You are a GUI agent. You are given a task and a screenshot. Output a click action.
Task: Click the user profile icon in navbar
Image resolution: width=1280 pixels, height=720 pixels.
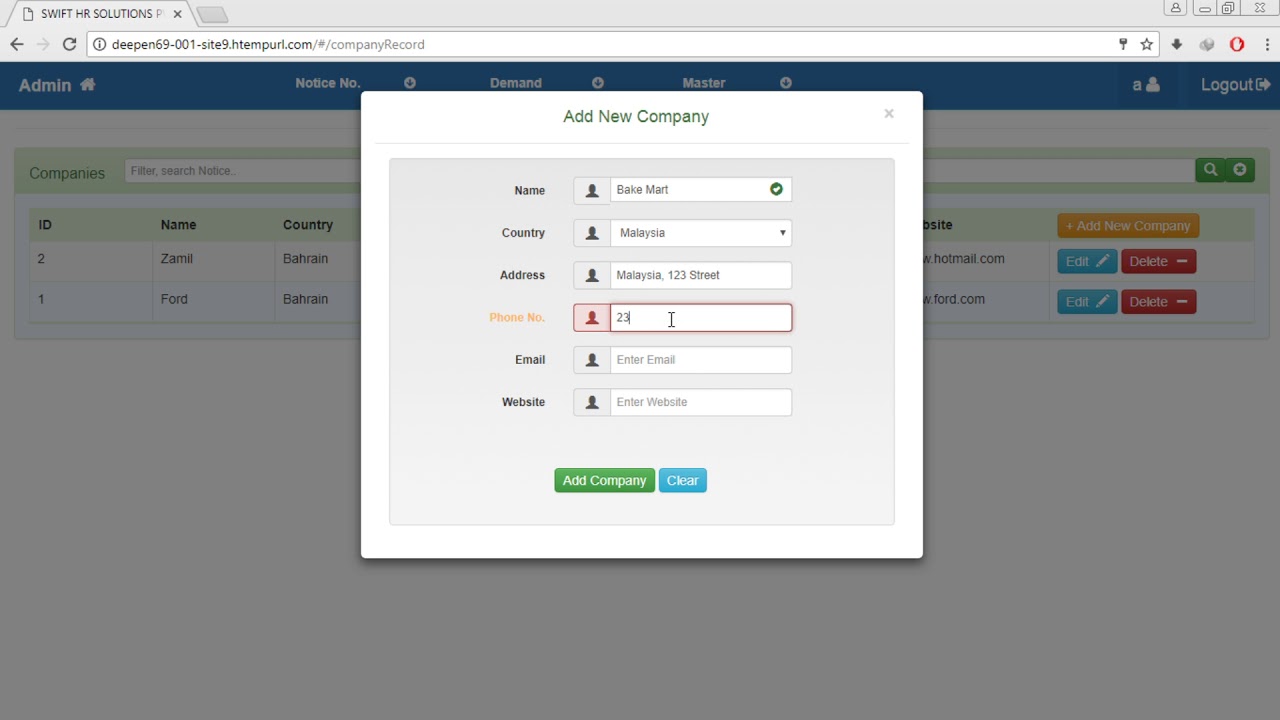1153,85
